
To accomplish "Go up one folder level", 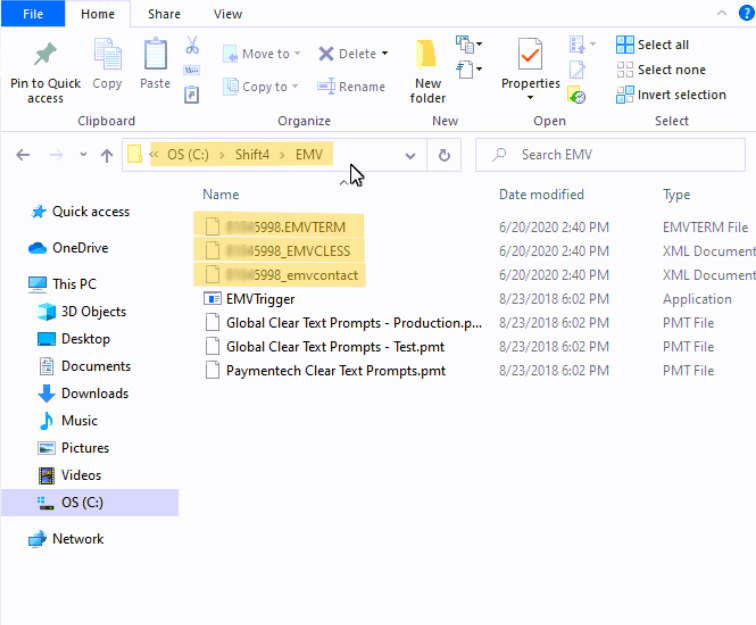I will coord(106,155).
